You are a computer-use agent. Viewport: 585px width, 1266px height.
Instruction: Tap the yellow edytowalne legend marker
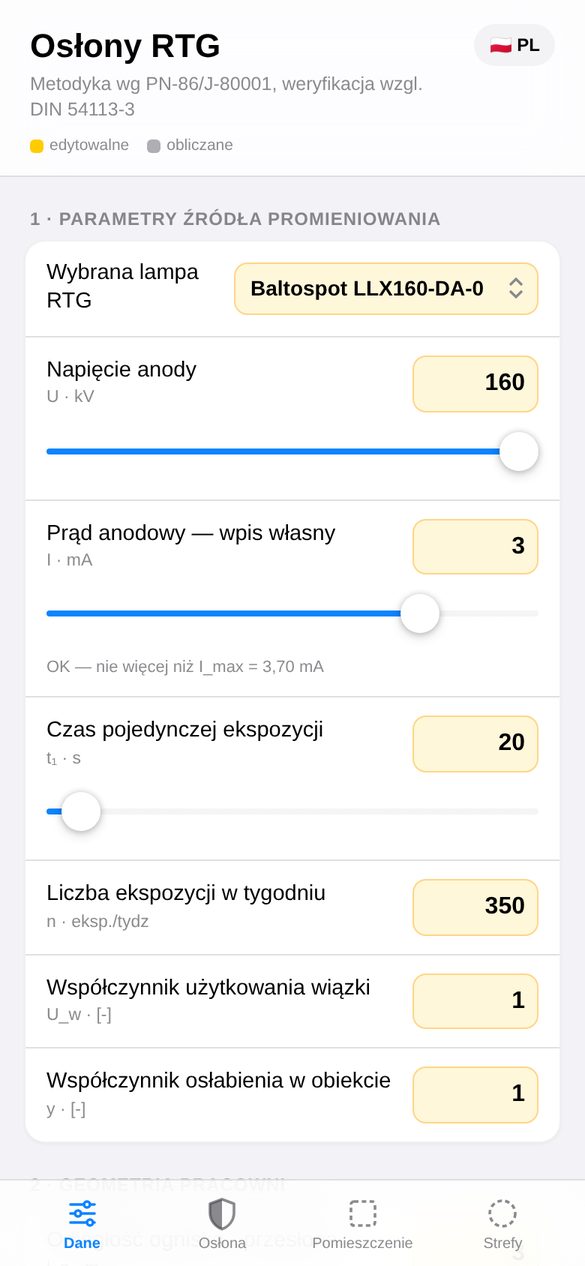coord(37,146)
